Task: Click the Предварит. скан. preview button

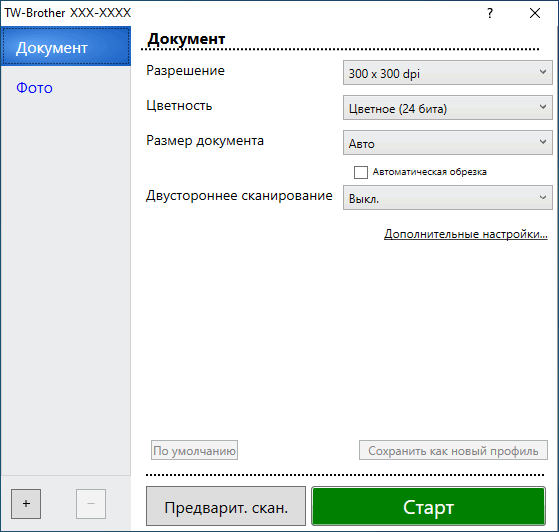Action: tap(226, 506)
